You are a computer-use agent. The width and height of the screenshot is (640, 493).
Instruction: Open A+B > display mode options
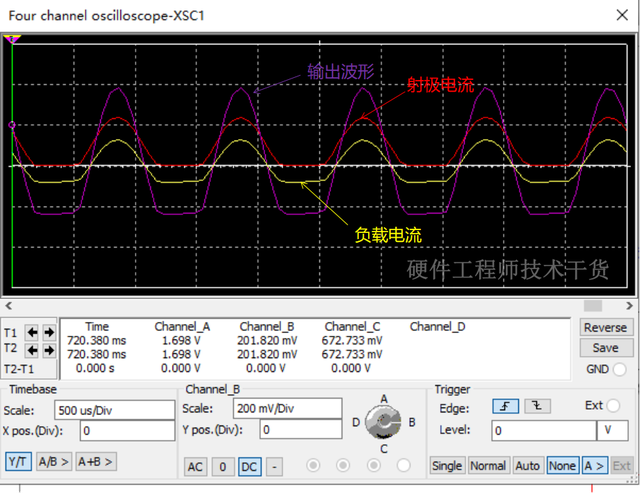[x=95, y=462]
